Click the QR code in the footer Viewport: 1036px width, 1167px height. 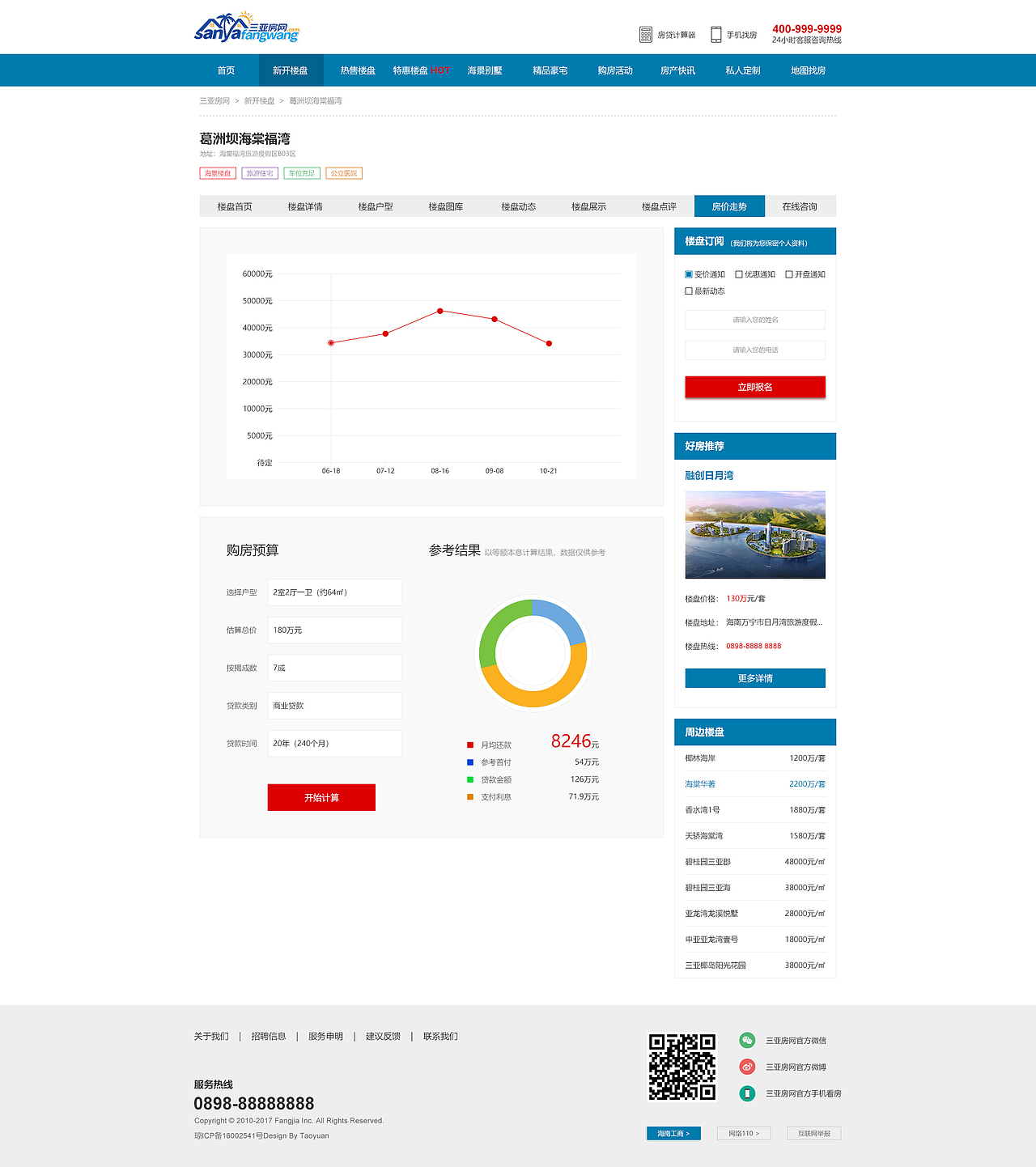[x=682, y=1067]
